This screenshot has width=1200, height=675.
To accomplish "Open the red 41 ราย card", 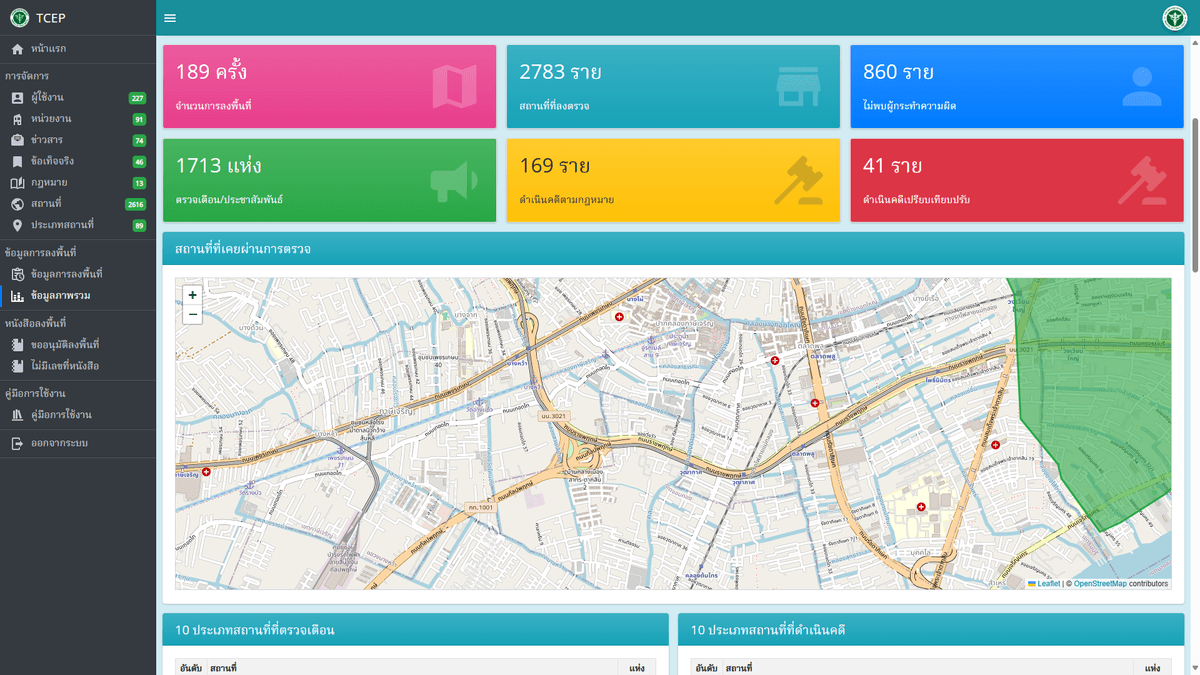I will pyautogui.click(x=1017, y=180).
